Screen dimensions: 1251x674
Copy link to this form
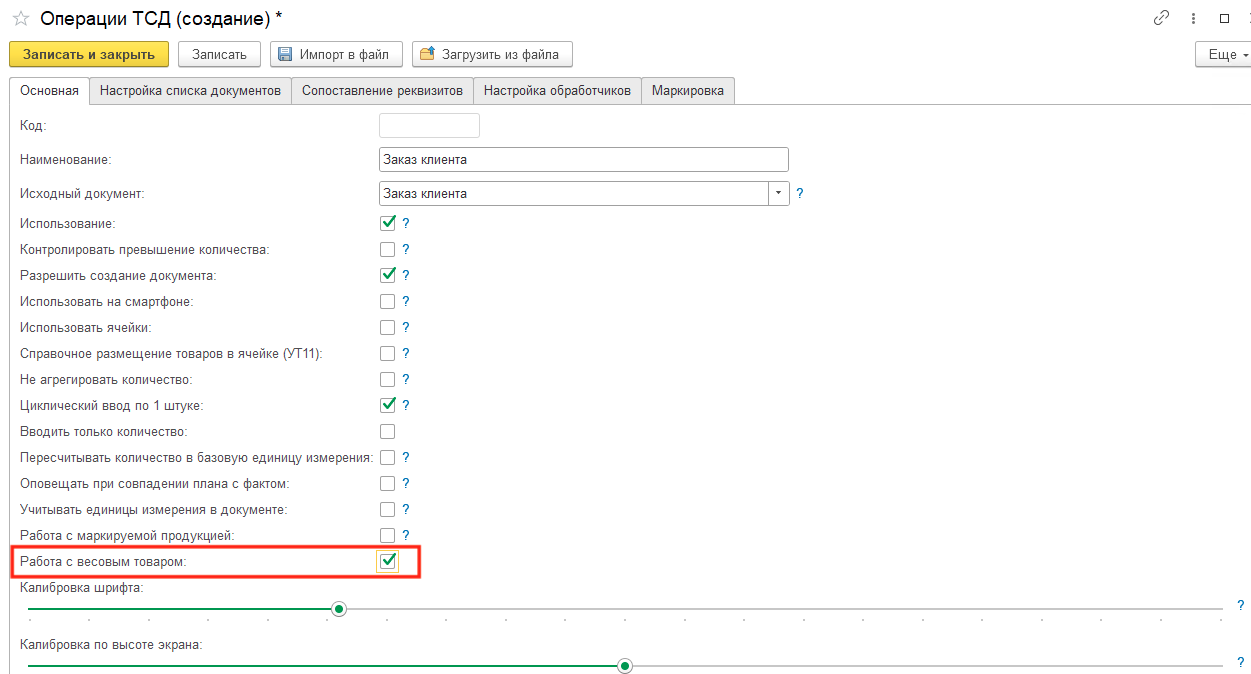(1161, 18)
